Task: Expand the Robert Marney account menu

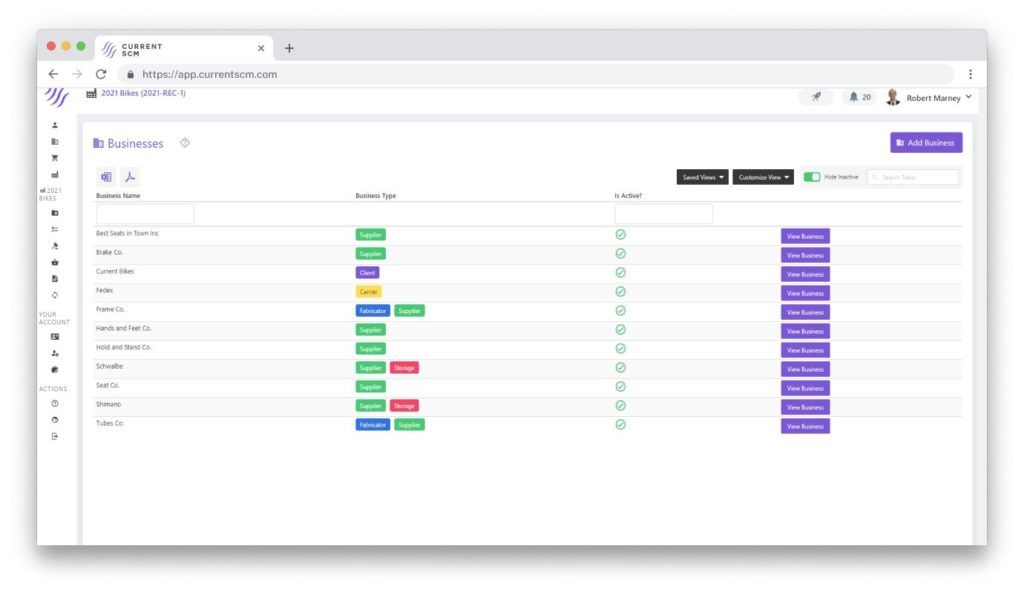Action: [x=934, y=97]
